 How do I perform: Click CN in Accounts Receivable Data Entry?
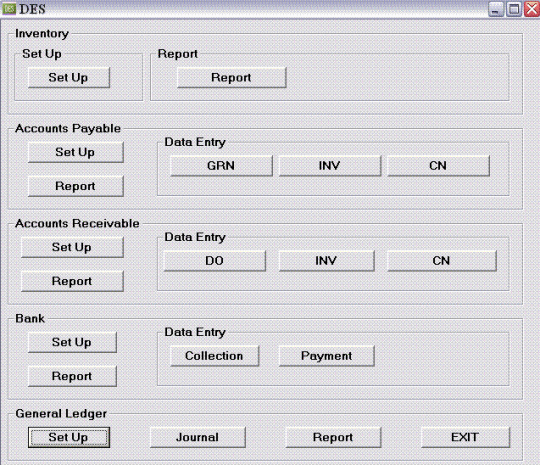pos(442,261)
